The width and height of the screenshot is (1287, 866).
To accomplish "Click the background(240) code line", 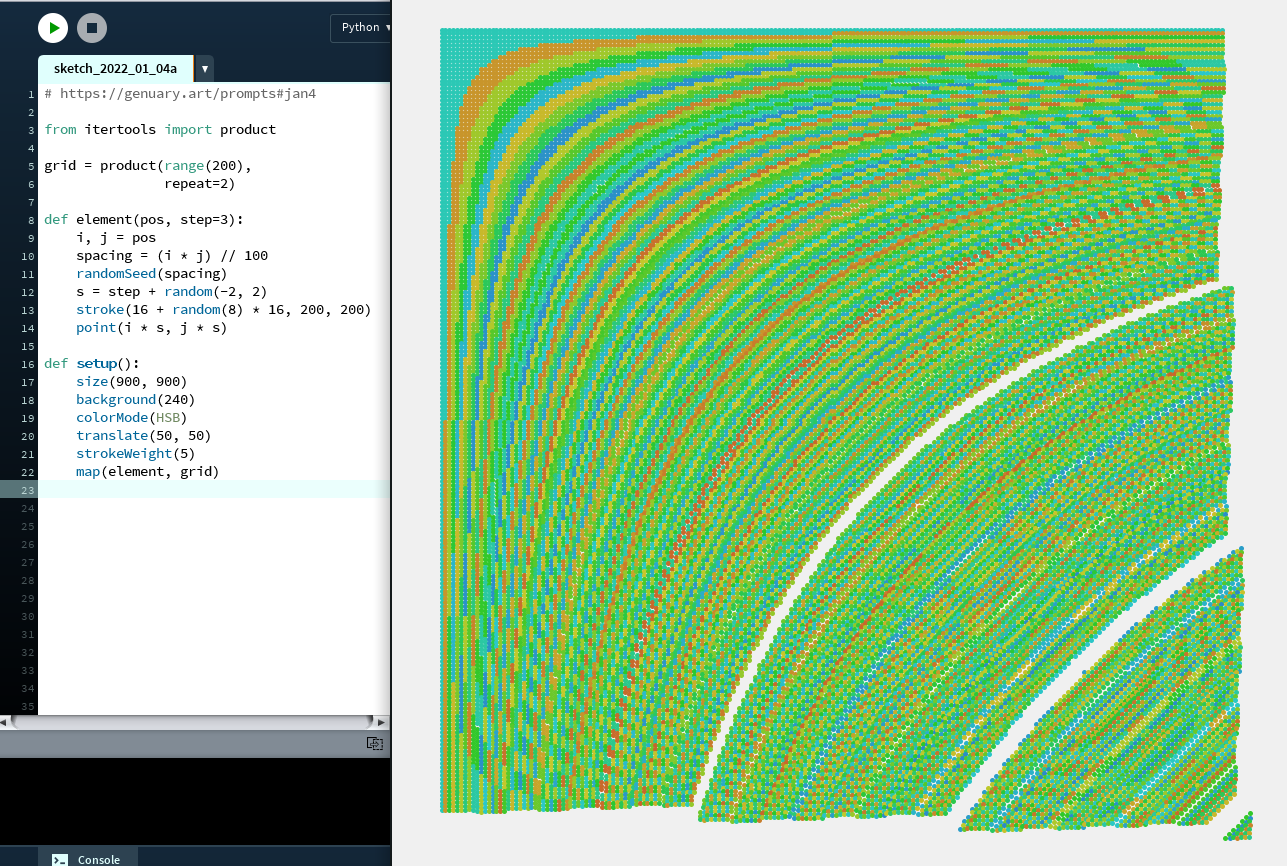I will (x=136, y=399).
